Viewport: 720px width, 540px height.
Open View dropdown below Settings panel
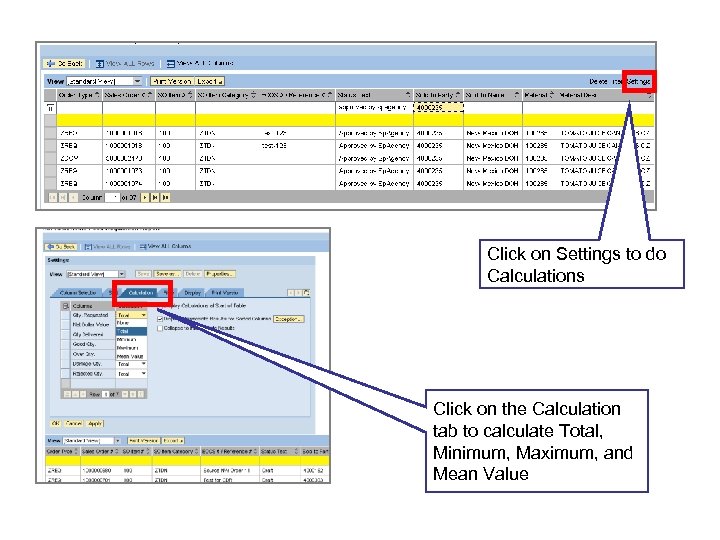(117, 441)
